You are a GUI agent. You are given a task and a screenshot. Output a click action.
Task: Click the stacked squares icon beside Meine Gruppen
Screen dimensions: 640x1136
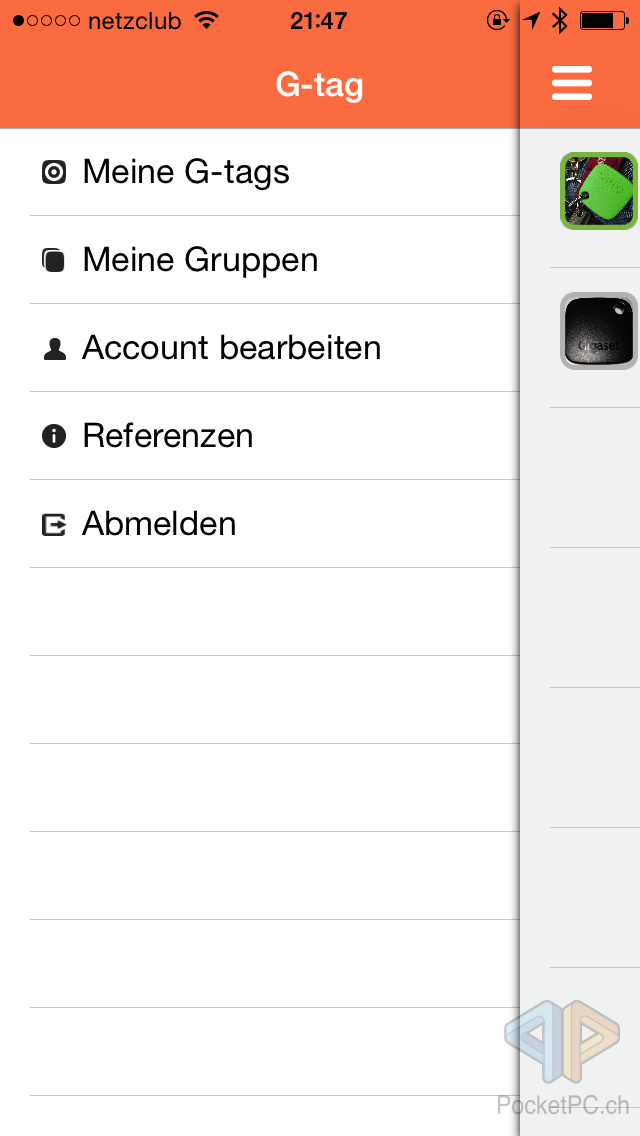pyautogui.click(x=54, y=261)
